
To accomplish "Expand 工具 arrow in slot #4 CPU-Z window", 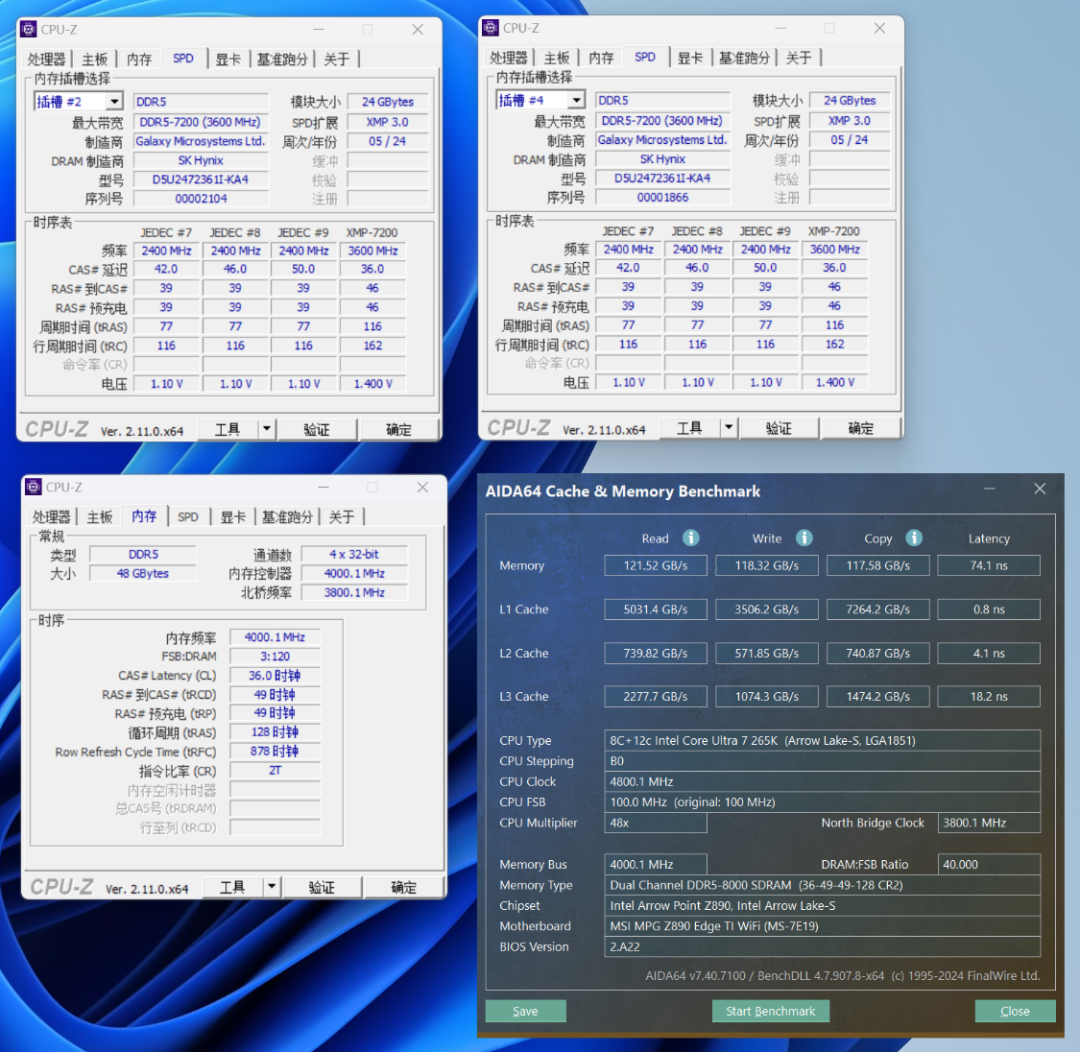I will (729, 428).
